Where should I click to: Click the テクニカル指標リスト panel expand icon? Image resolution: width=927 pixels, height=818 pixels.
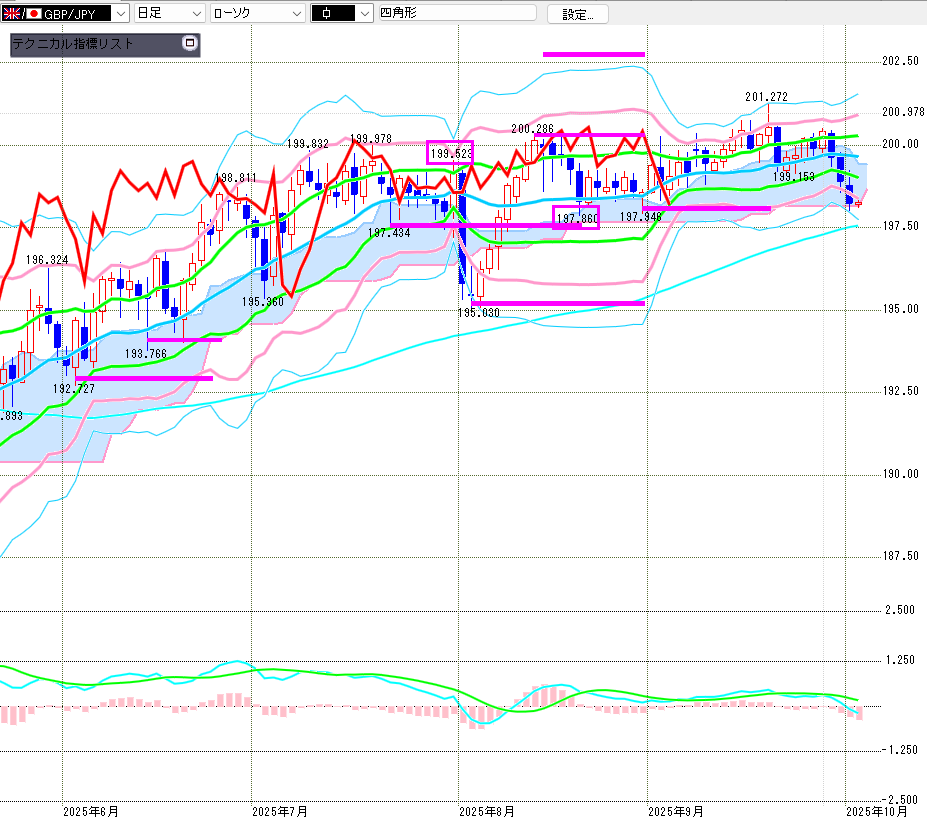189,44
